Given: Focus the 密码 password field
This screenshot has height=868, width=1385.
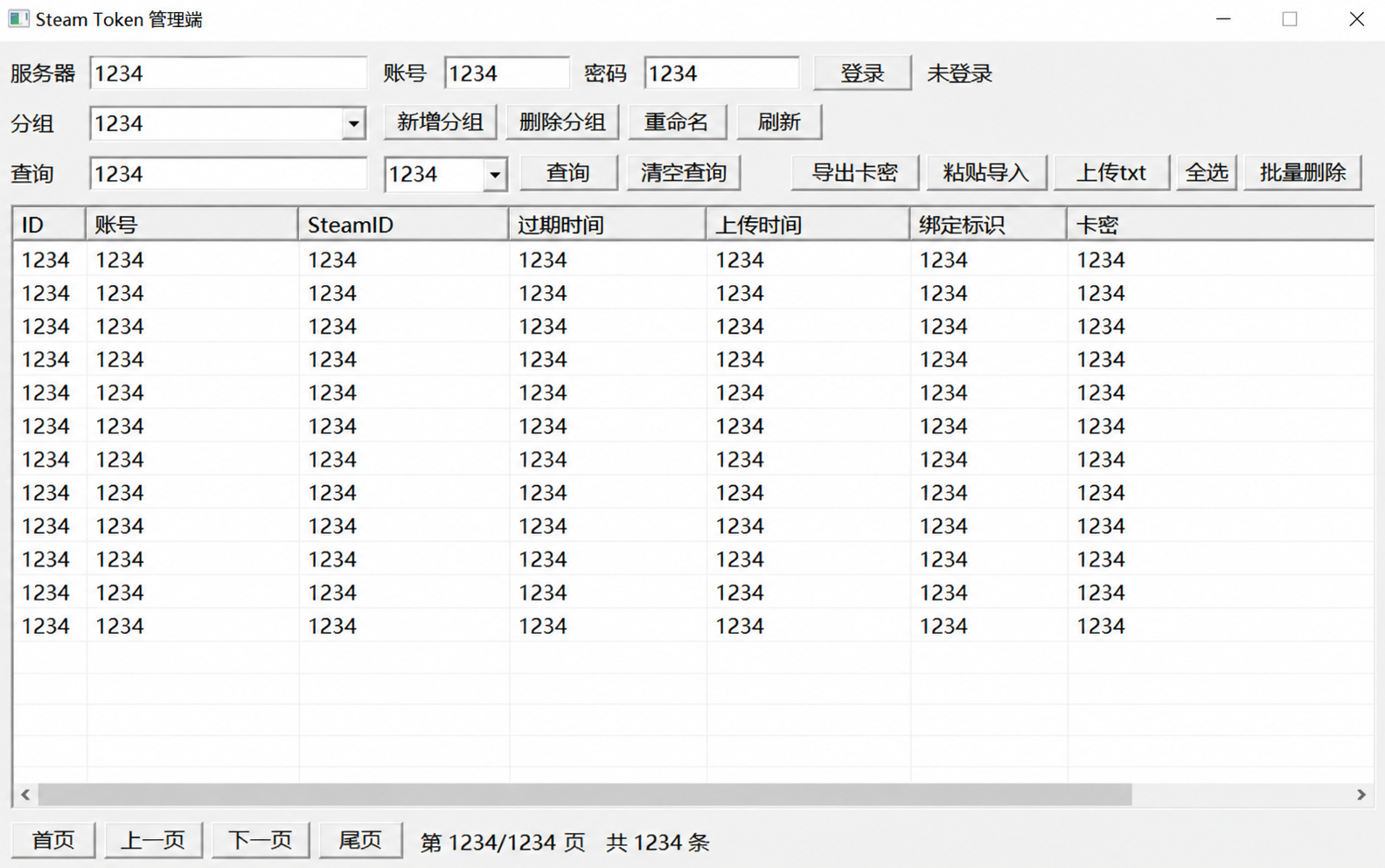Looking at the screenshot, I should (x=721, y=73).
